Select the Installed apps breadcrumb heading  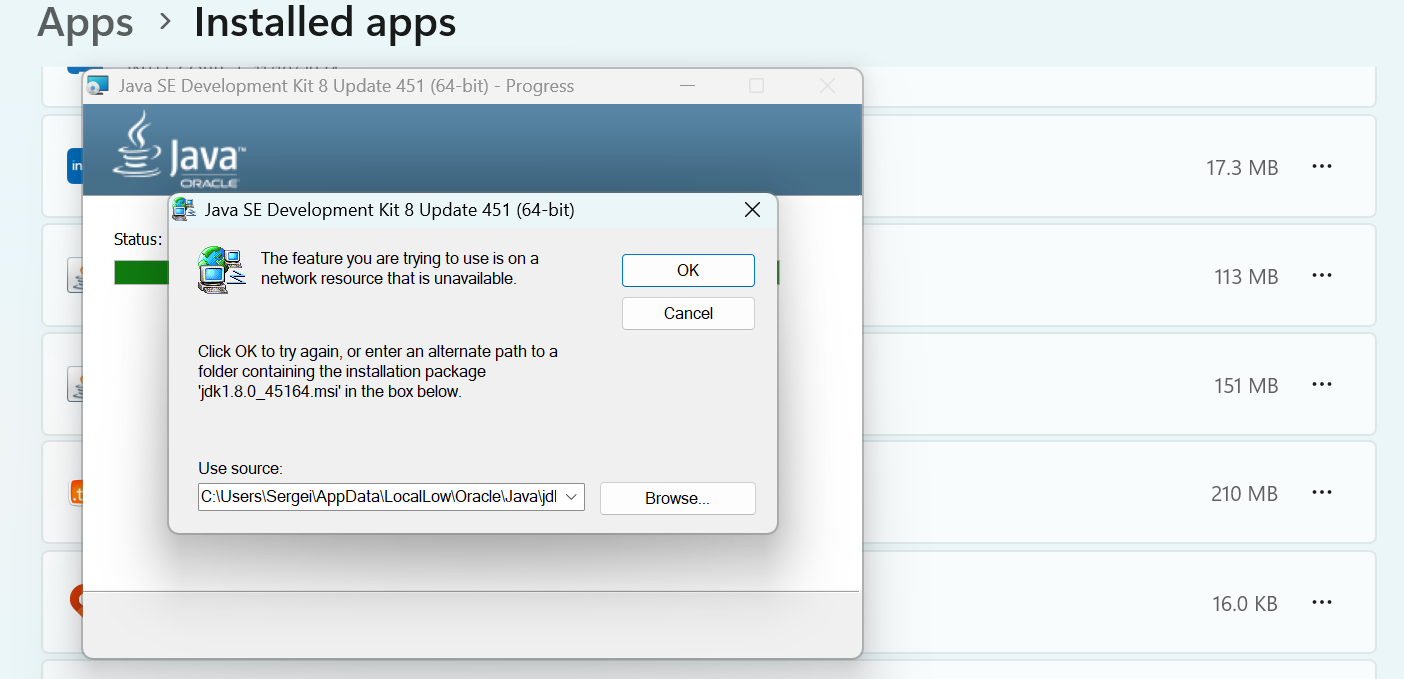click(x=325, y=22)
